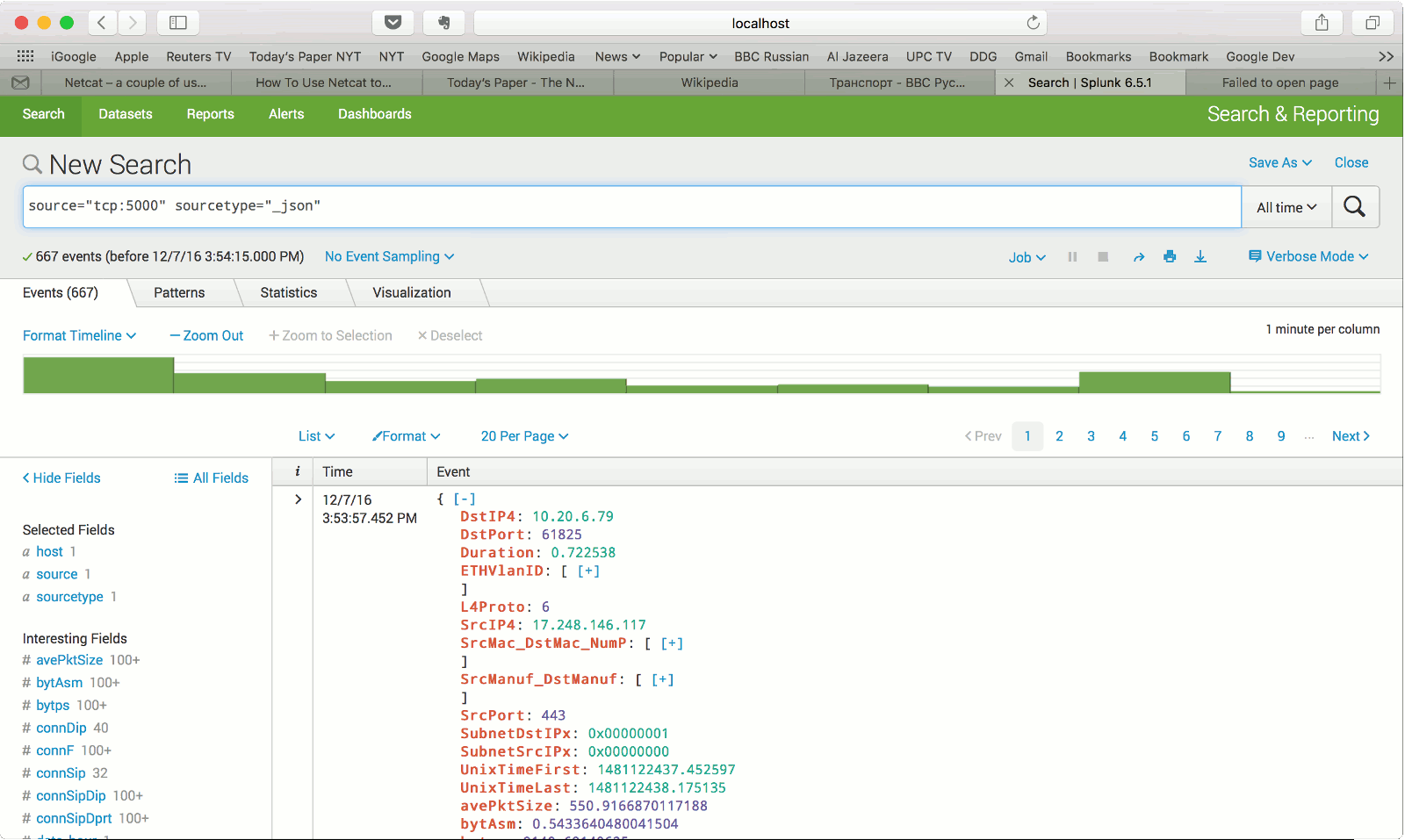Open Popular bookmarks folder
Image resolution: width=1405 pixels, height=840 pixels.
[x=688, y=56]
